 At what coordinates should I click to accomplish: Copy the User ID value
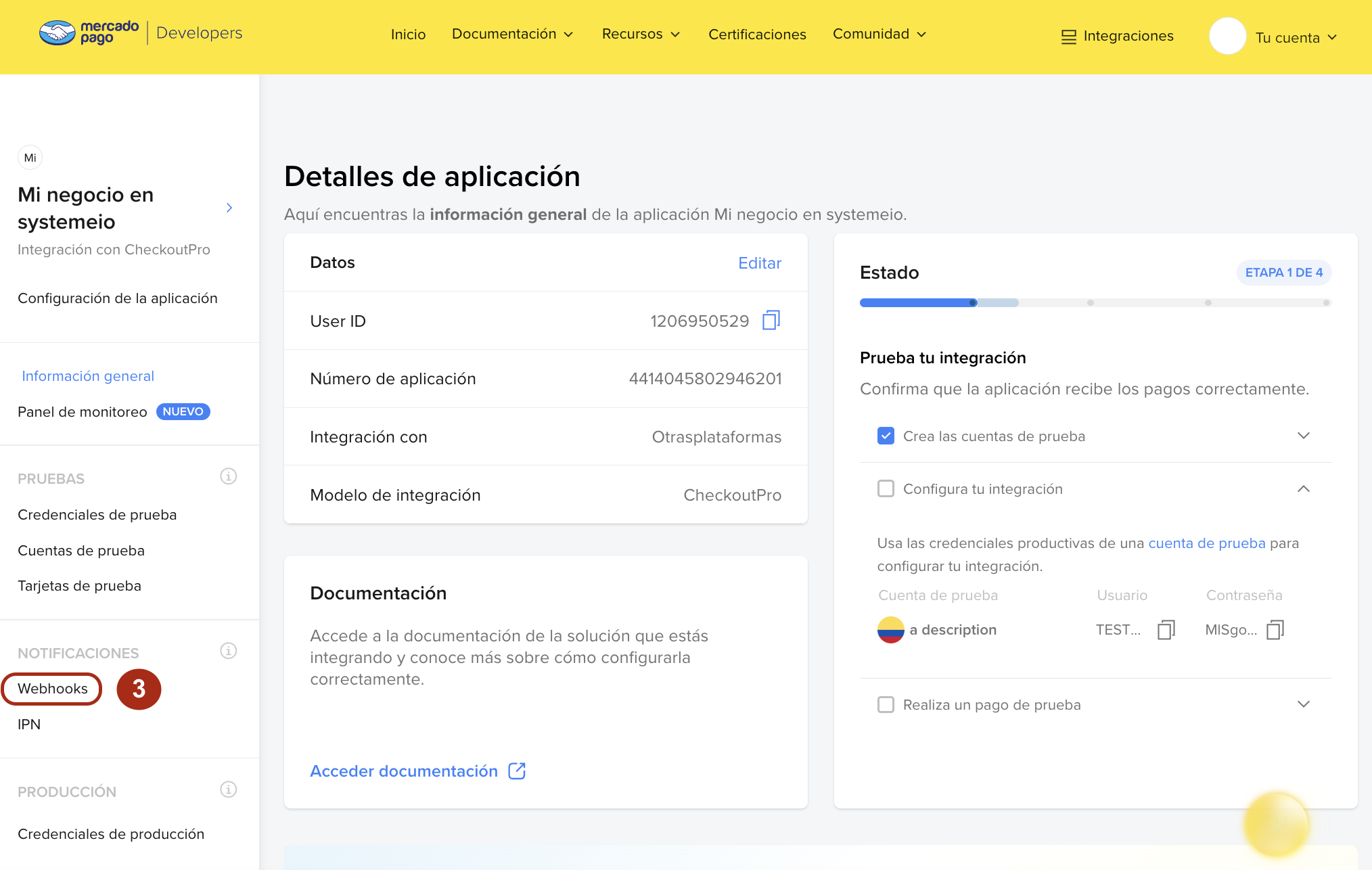pyautogui.click(x=771, y=320)
